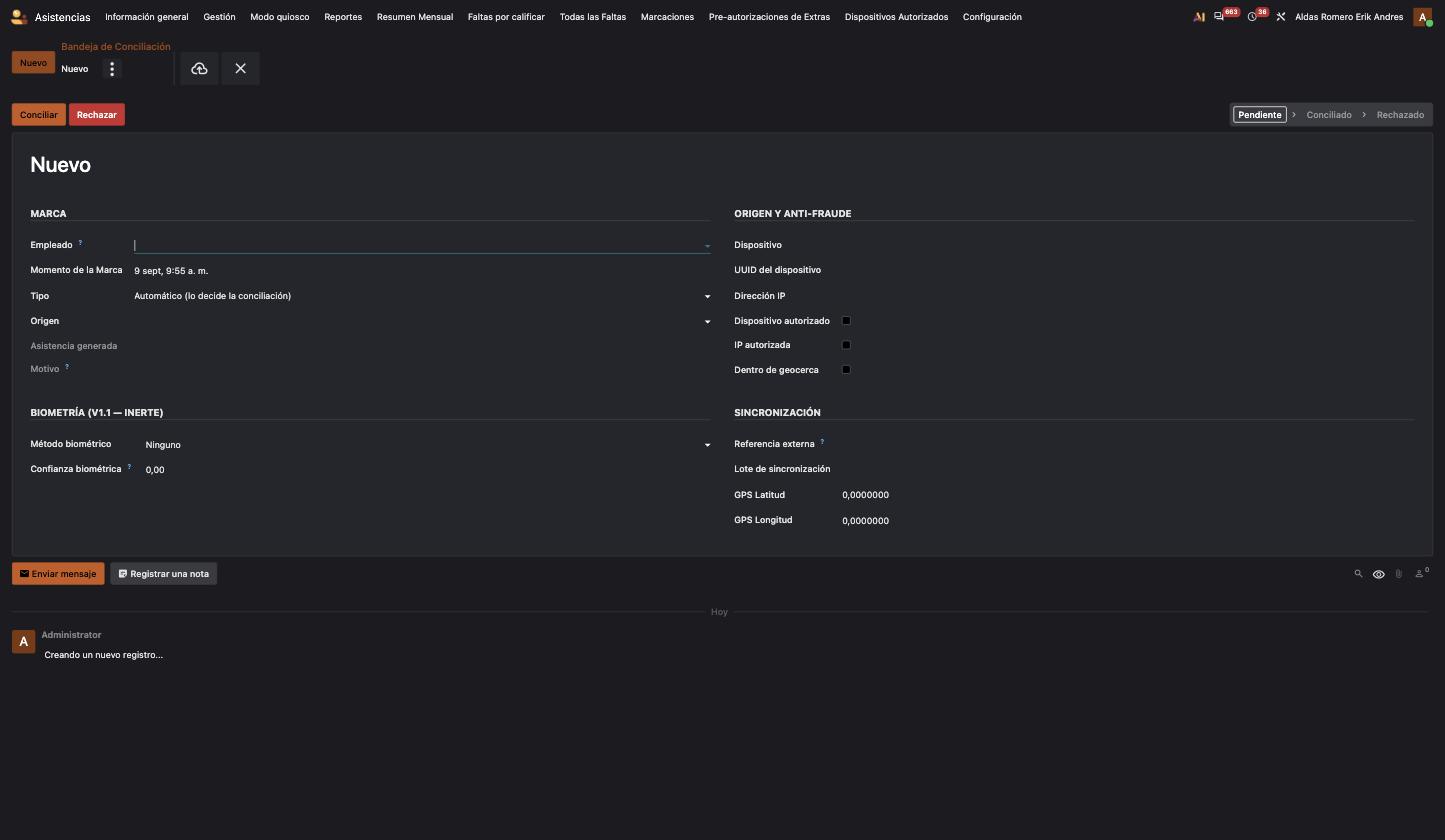Toggle the Dispositivo autorizado checkbox
Screen dimensions: 1445x840
(x=846, y=321)
